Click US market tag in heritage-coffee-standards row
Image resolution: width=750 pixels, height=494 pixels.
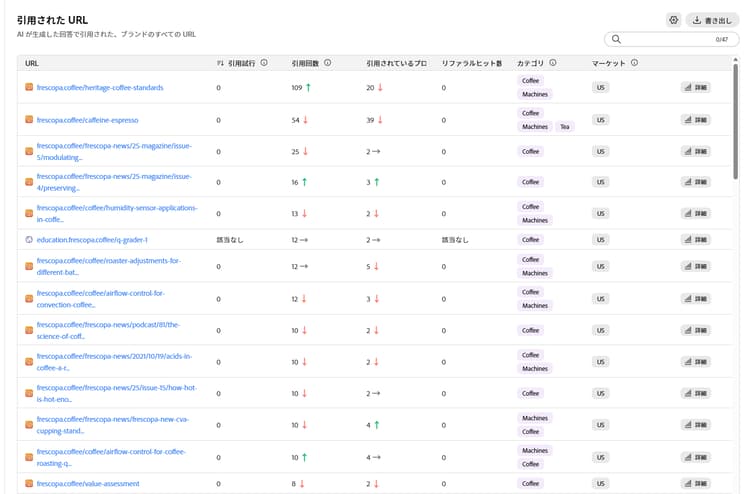[x=601, y=88]
